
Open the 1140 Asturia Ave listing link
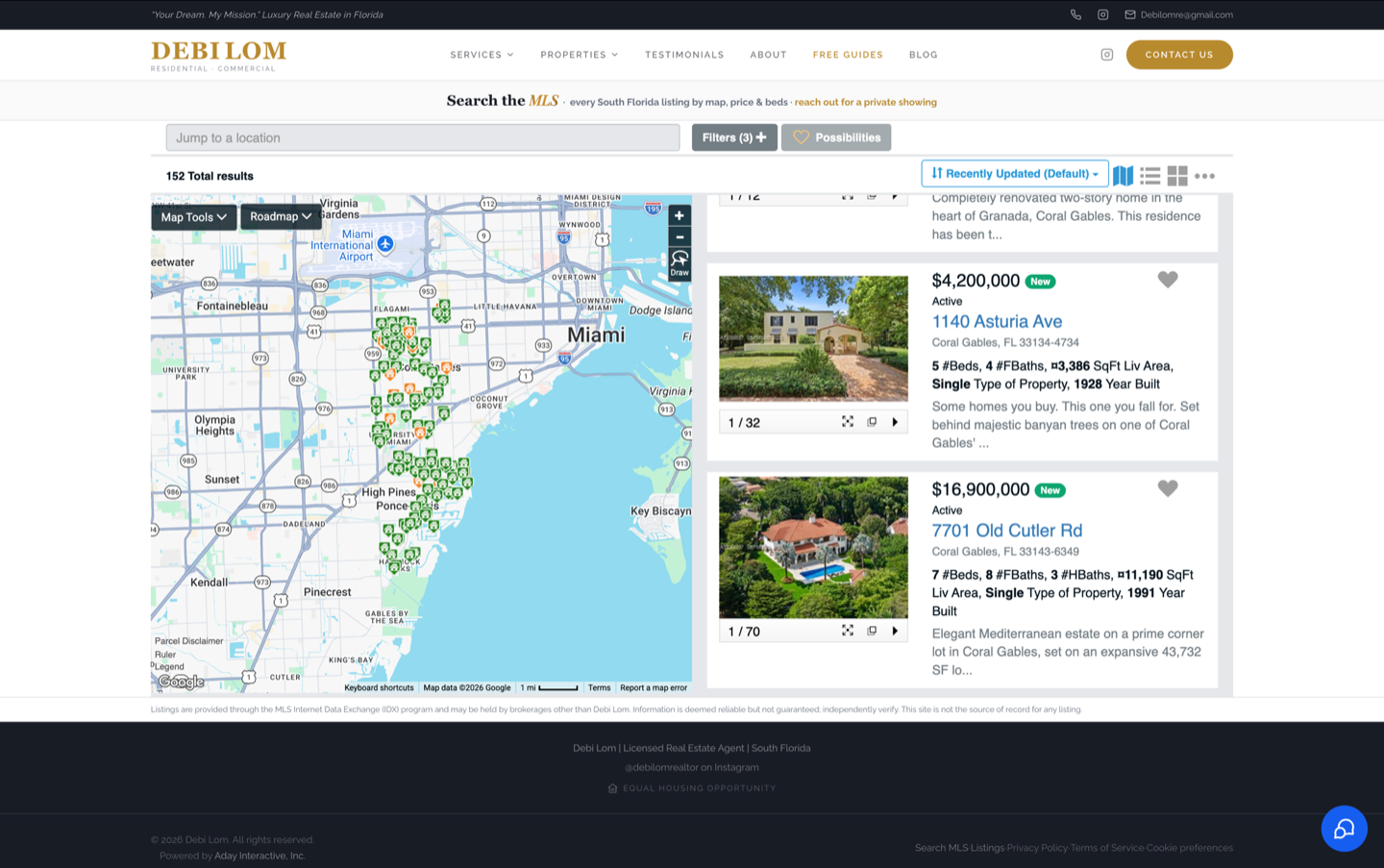[997, 322]
